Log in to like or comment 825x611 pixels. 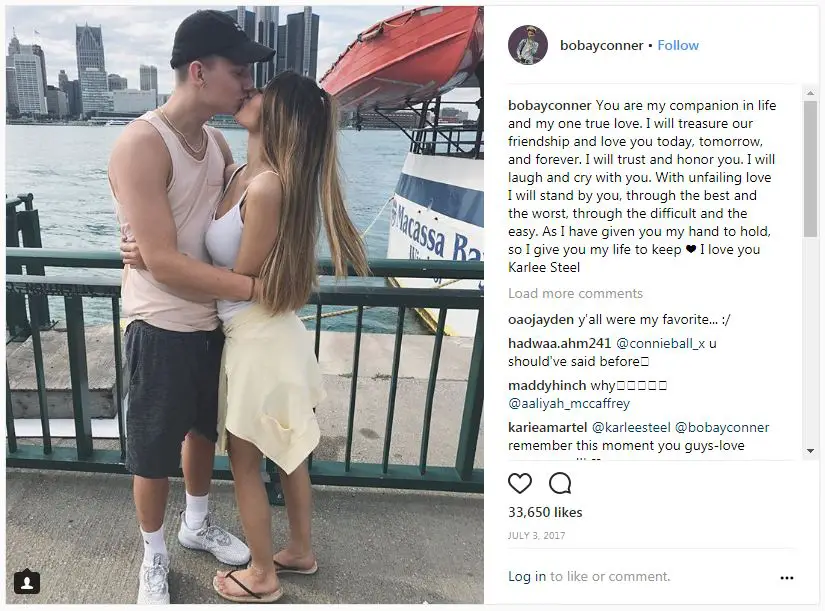coord(527,576)
